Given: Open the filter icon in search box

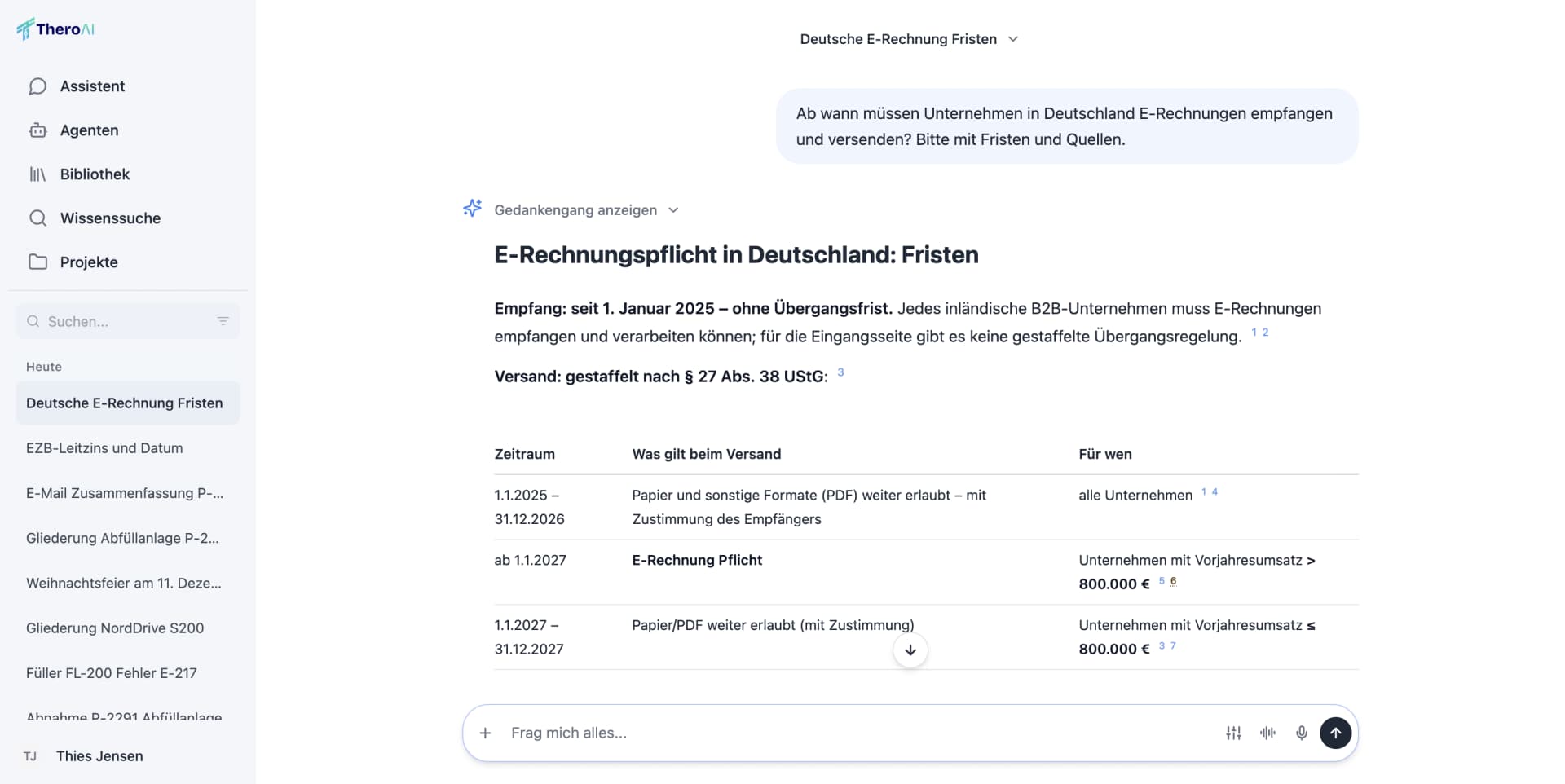Looking at the screenshot, I should 223,321.
